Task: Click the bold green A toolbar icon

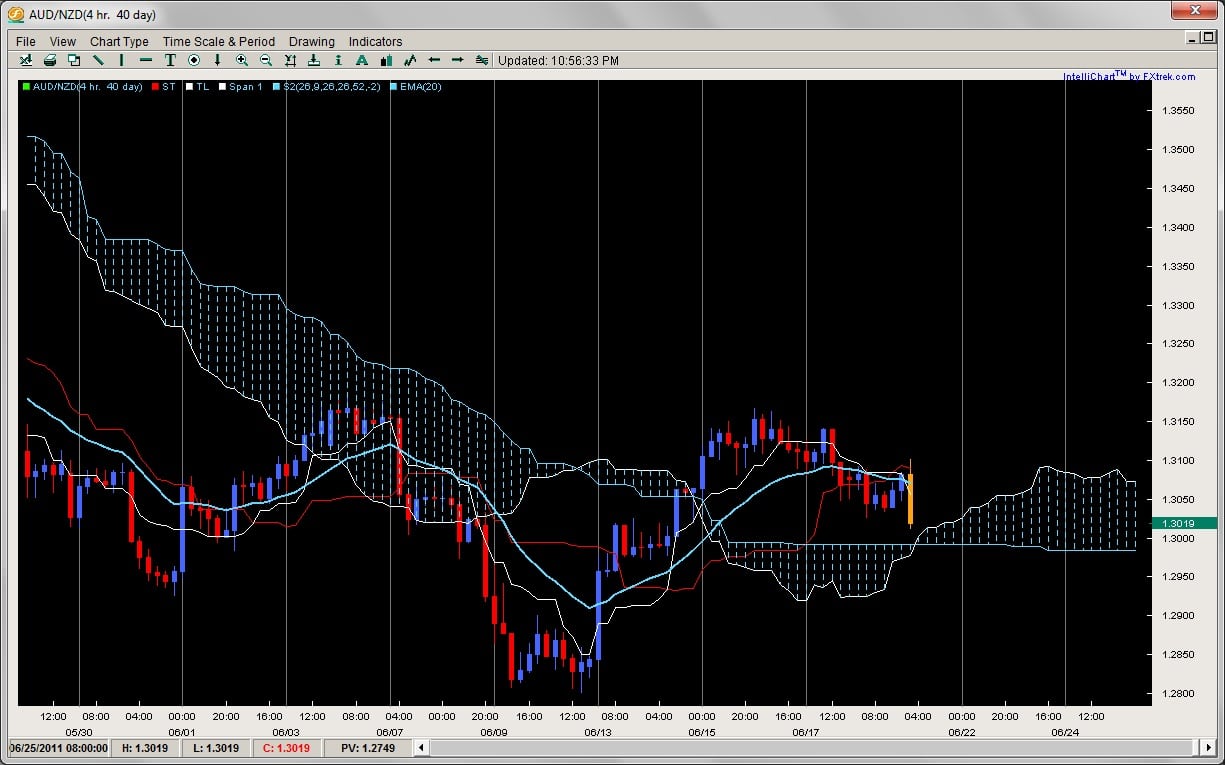Action: pyautogui.click(x=362, y=60)
